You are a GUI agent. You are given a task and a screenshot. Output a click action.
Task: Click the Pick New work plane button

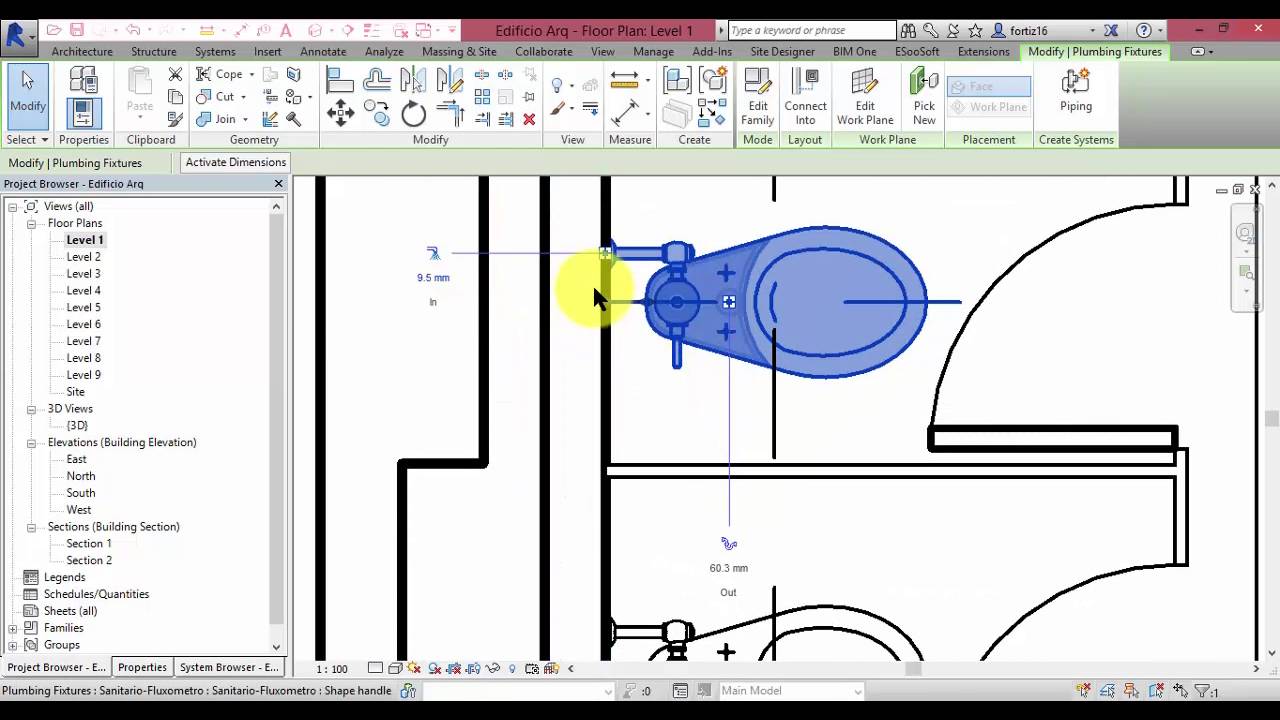click(924, 97)
